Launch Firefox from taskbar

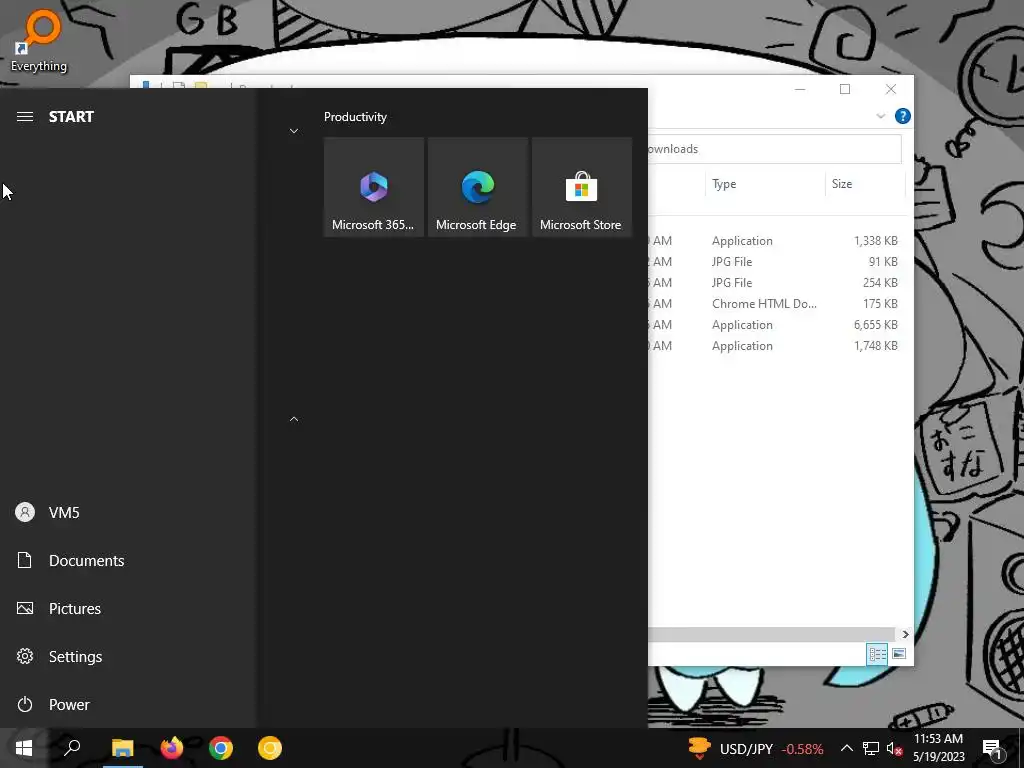click(x=172, y=748)
